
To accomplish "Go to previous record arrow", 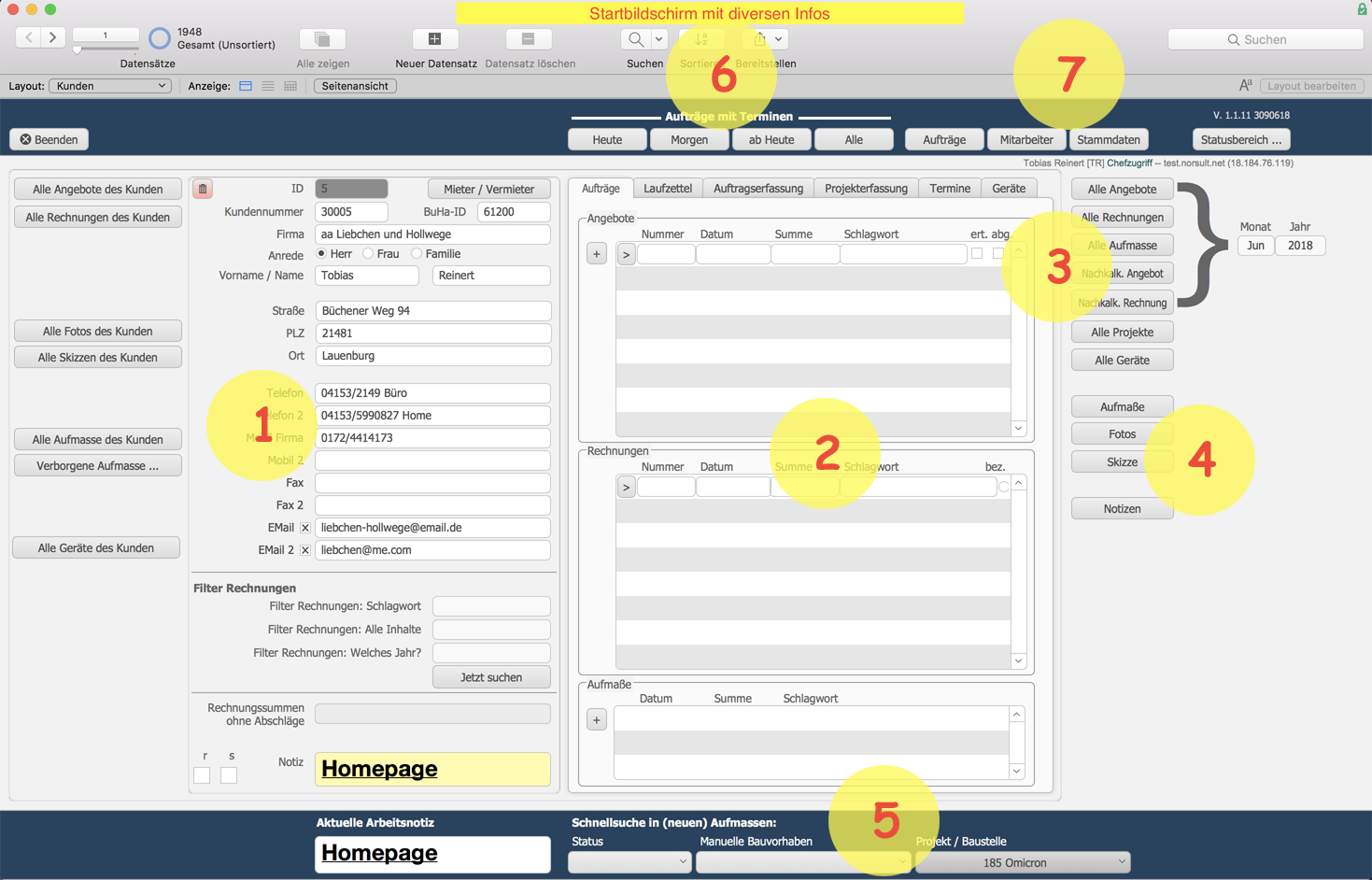I will click(29, 37).
